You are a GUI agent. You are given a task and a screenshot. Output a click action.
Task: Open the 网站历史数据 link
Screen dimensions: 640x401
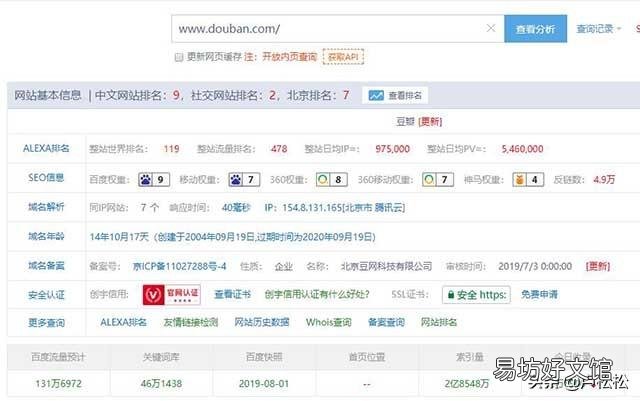[262, 322]
